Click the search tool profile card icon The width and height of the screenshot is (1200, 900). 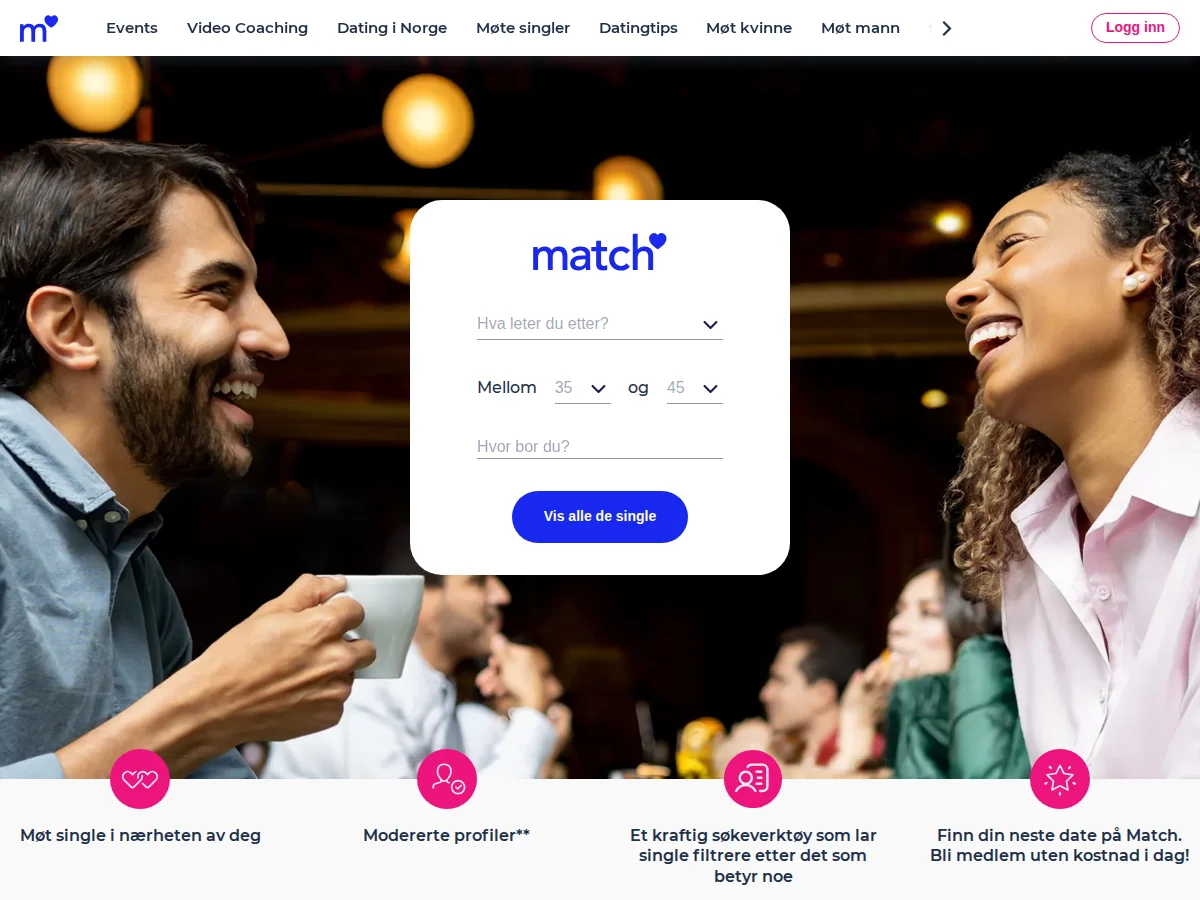pyautogui.click(x=753, y=779)
